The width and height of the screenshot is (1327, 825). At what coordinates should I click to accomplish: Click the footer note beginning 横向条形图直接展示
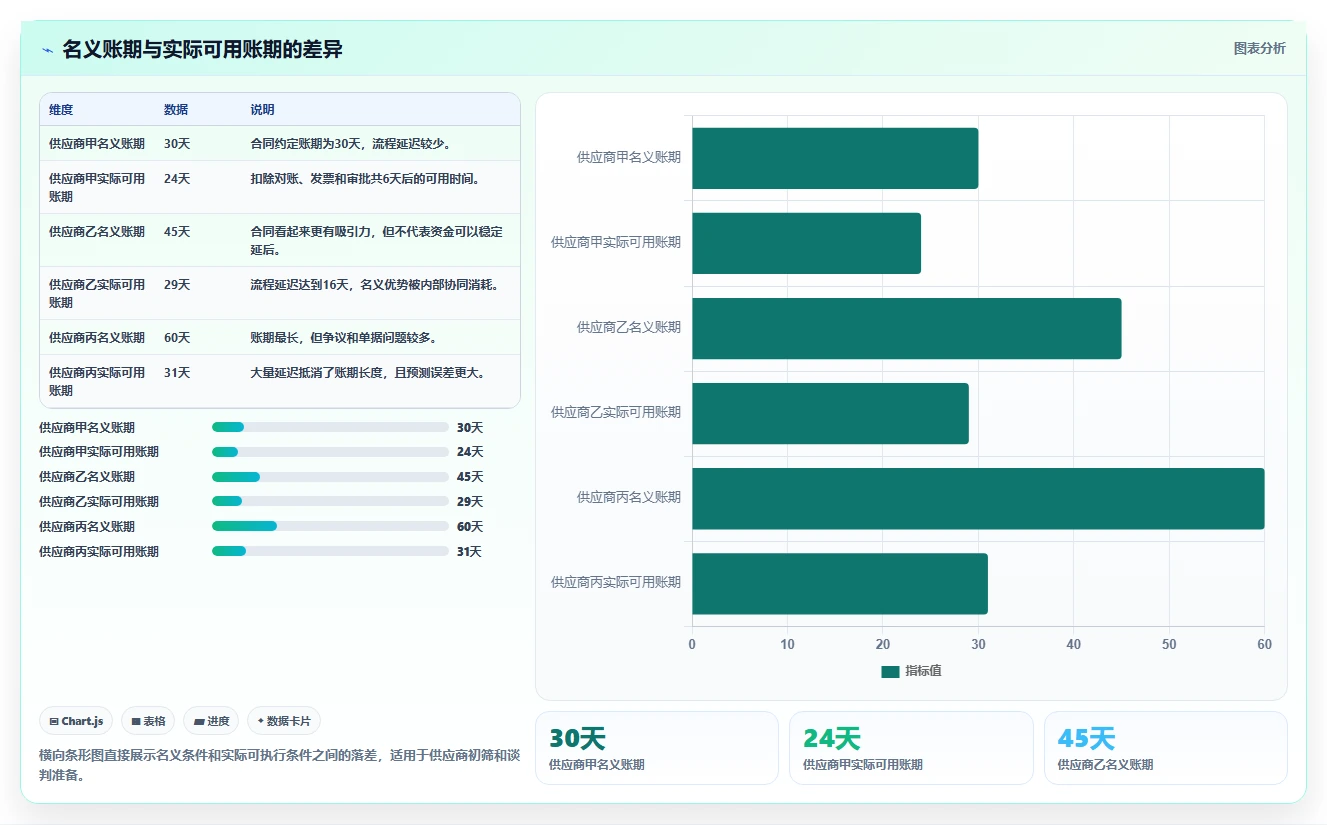[x=280, y=765]
